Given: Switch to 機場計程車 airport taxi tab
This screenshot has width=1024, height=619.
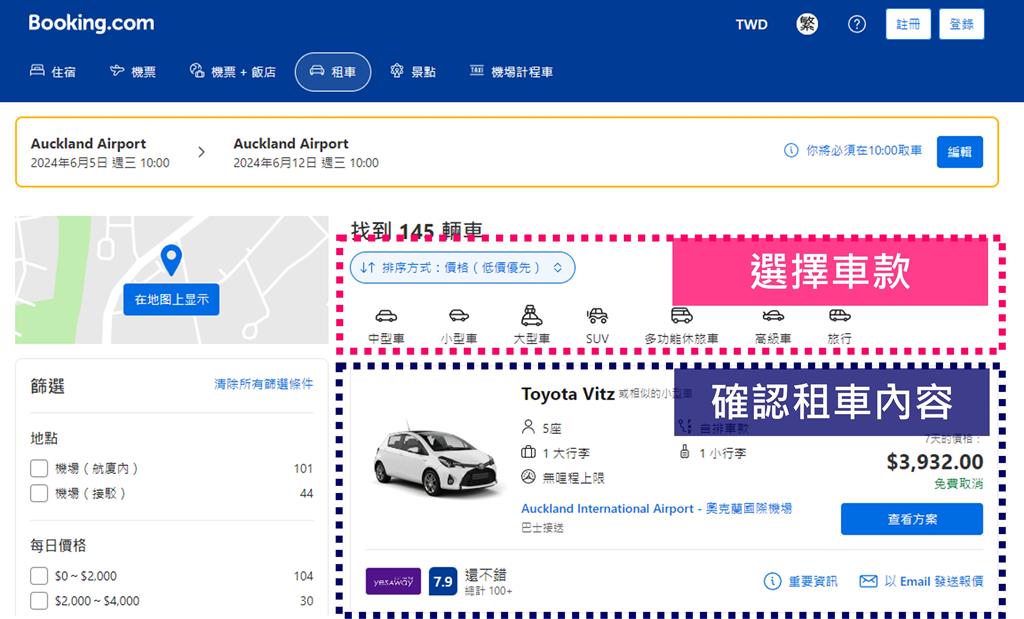Looking at the screenshot, I should tap(511, 71).
